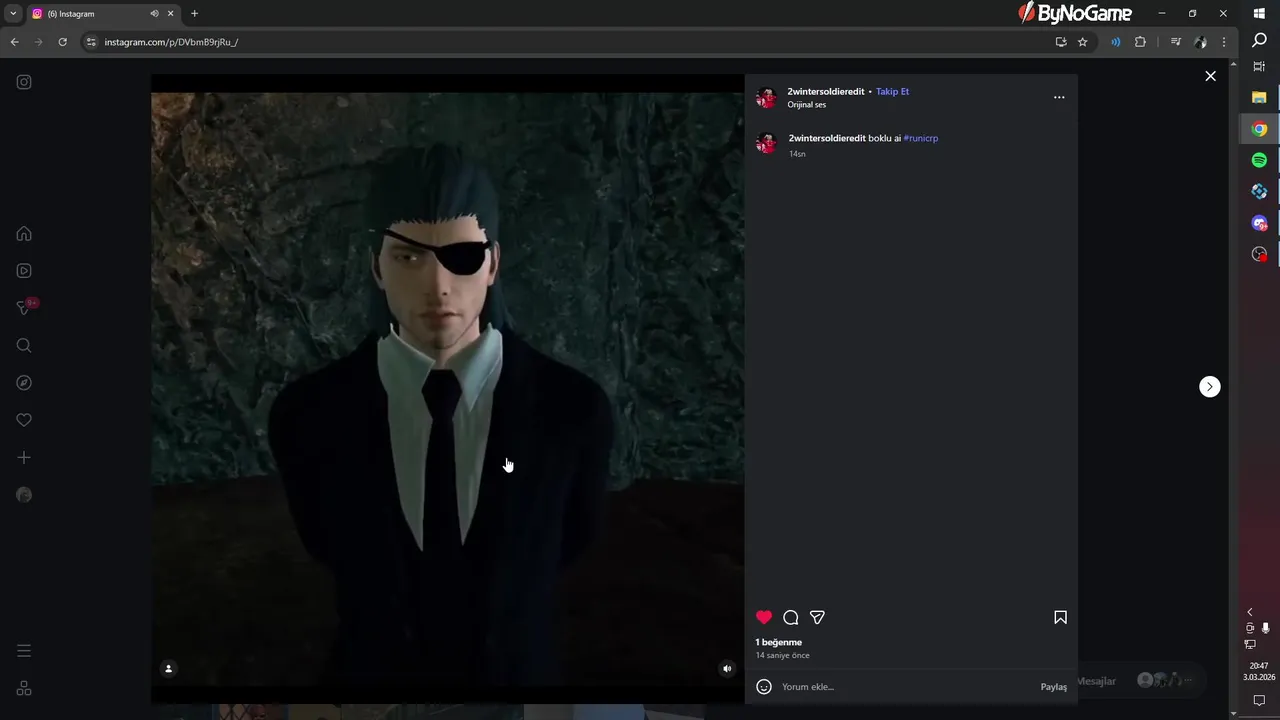Unlike the post with the red heart
Viewport: 1280px width, 720px height.
(764, 617)
